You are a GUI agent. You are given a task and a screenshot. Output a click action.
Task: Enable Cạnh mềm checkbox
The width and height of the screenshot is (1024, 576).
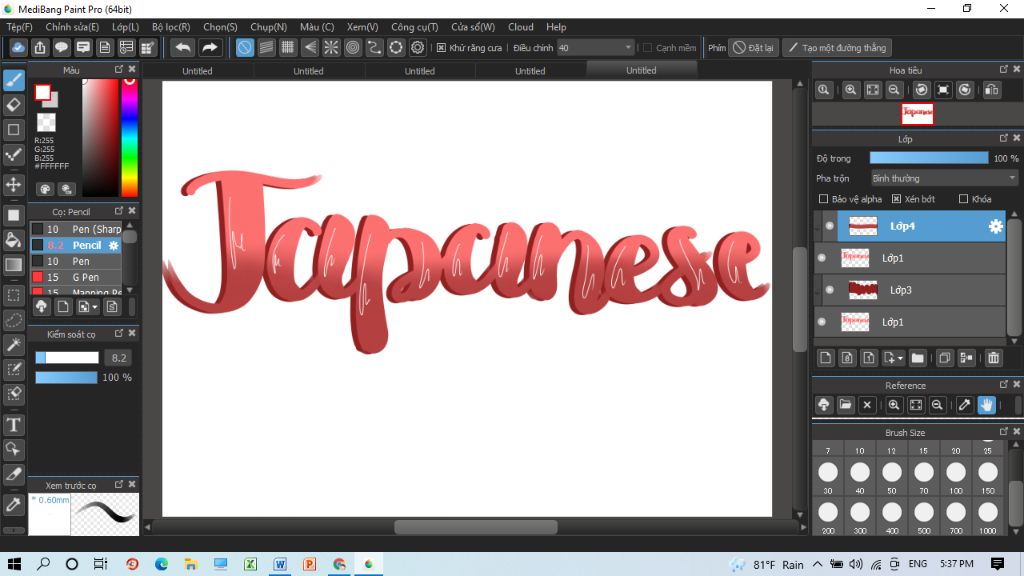(x=647, y=48)
